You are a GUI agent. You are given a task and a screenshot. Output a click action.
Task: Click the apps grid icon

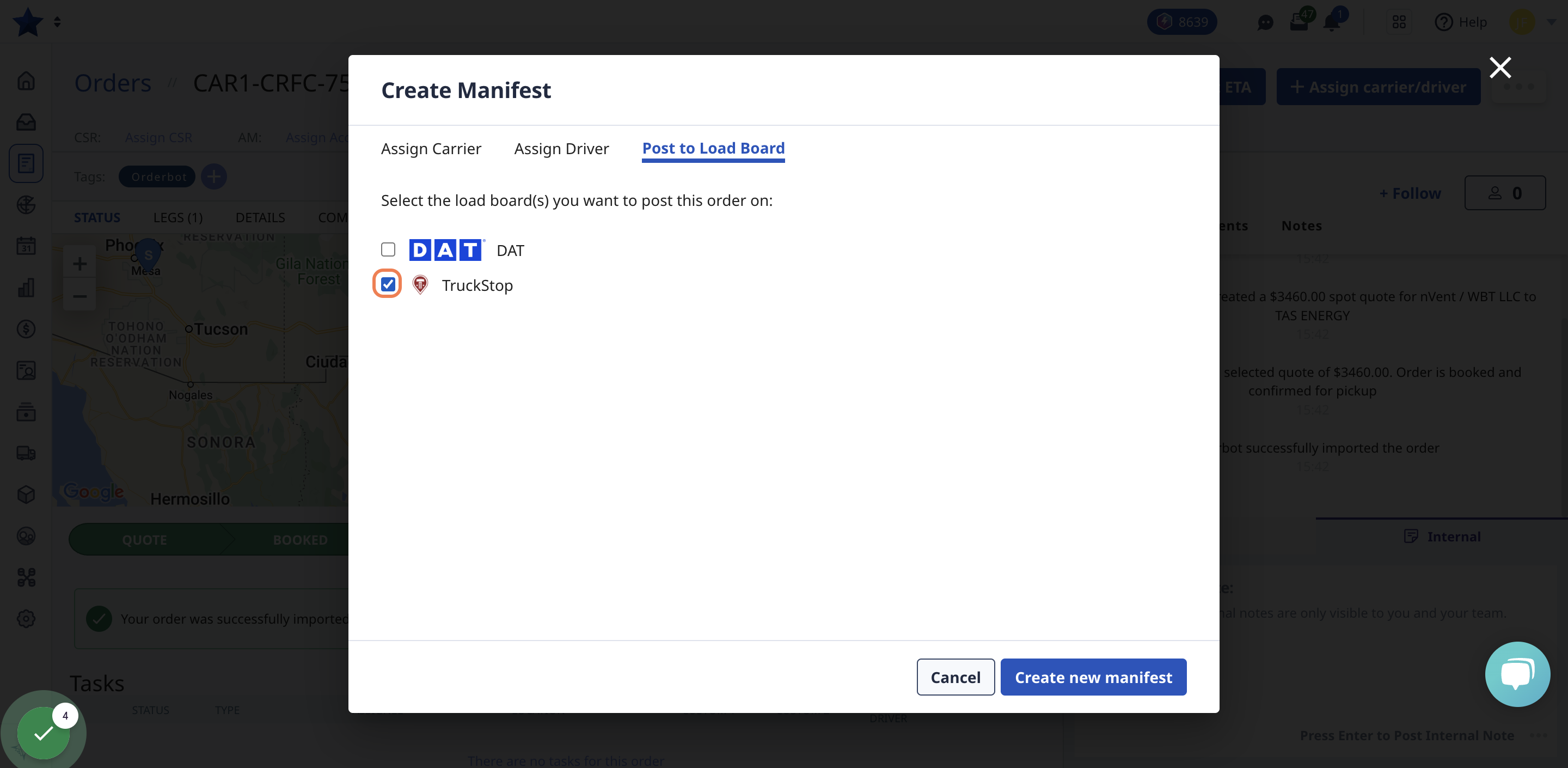coord(1399,22)
